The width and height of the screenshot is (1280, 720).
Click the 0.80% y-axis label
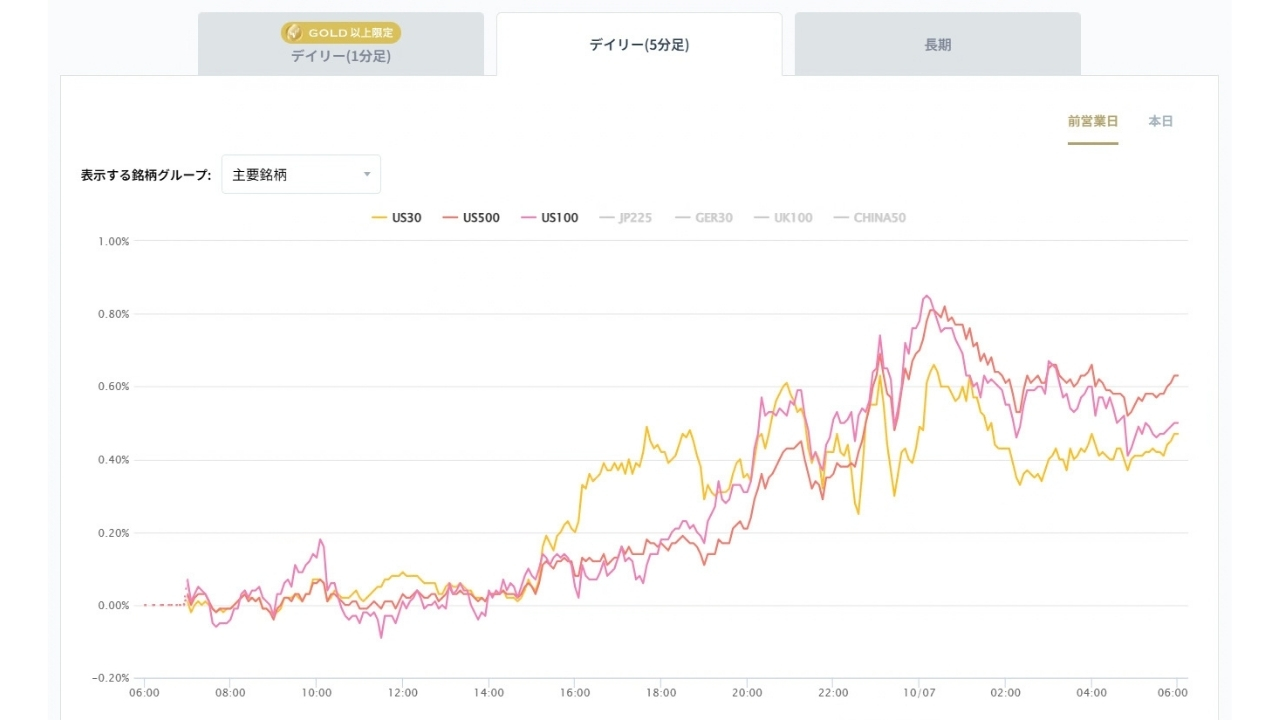(x=113, y=314)
